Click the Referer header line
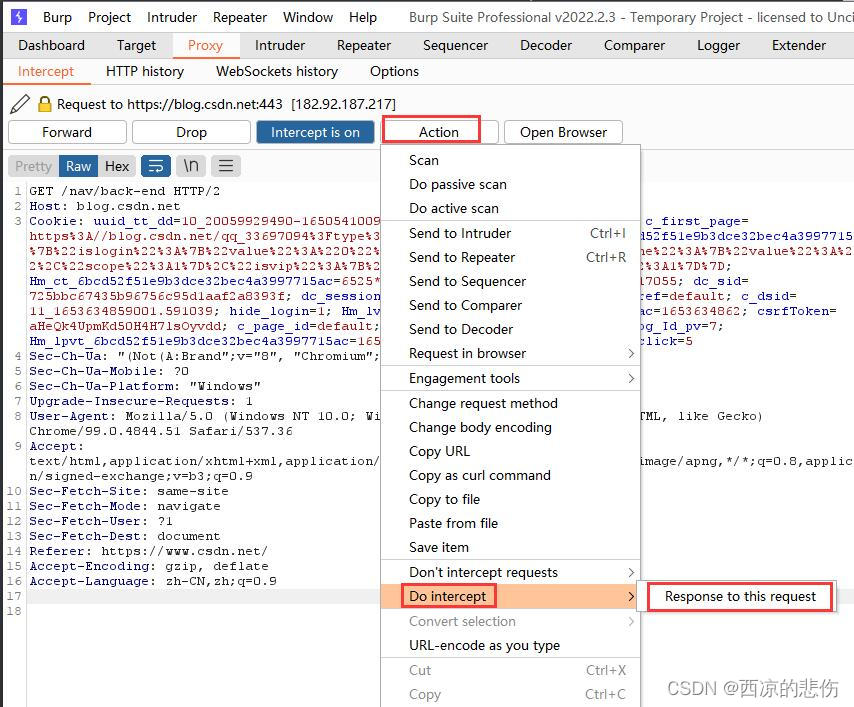This screenshot has width=854, height=707. pos(148,551)
